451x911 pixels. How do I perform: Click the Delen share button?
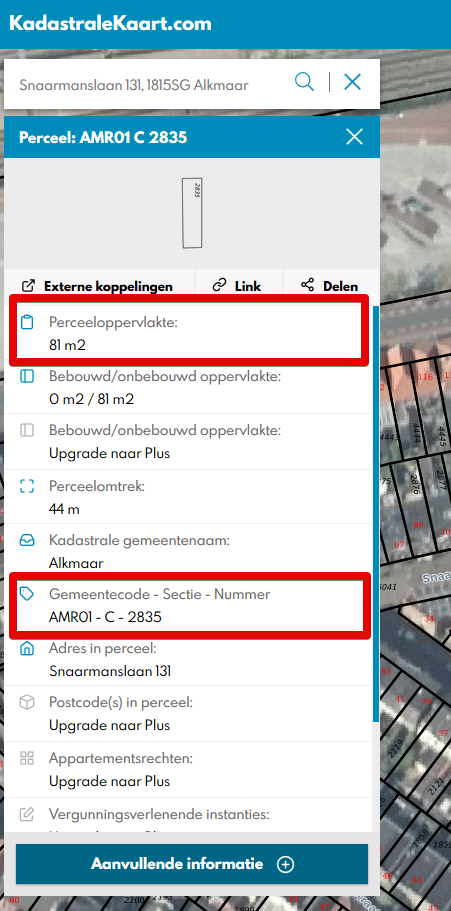[x=329, y=286]
